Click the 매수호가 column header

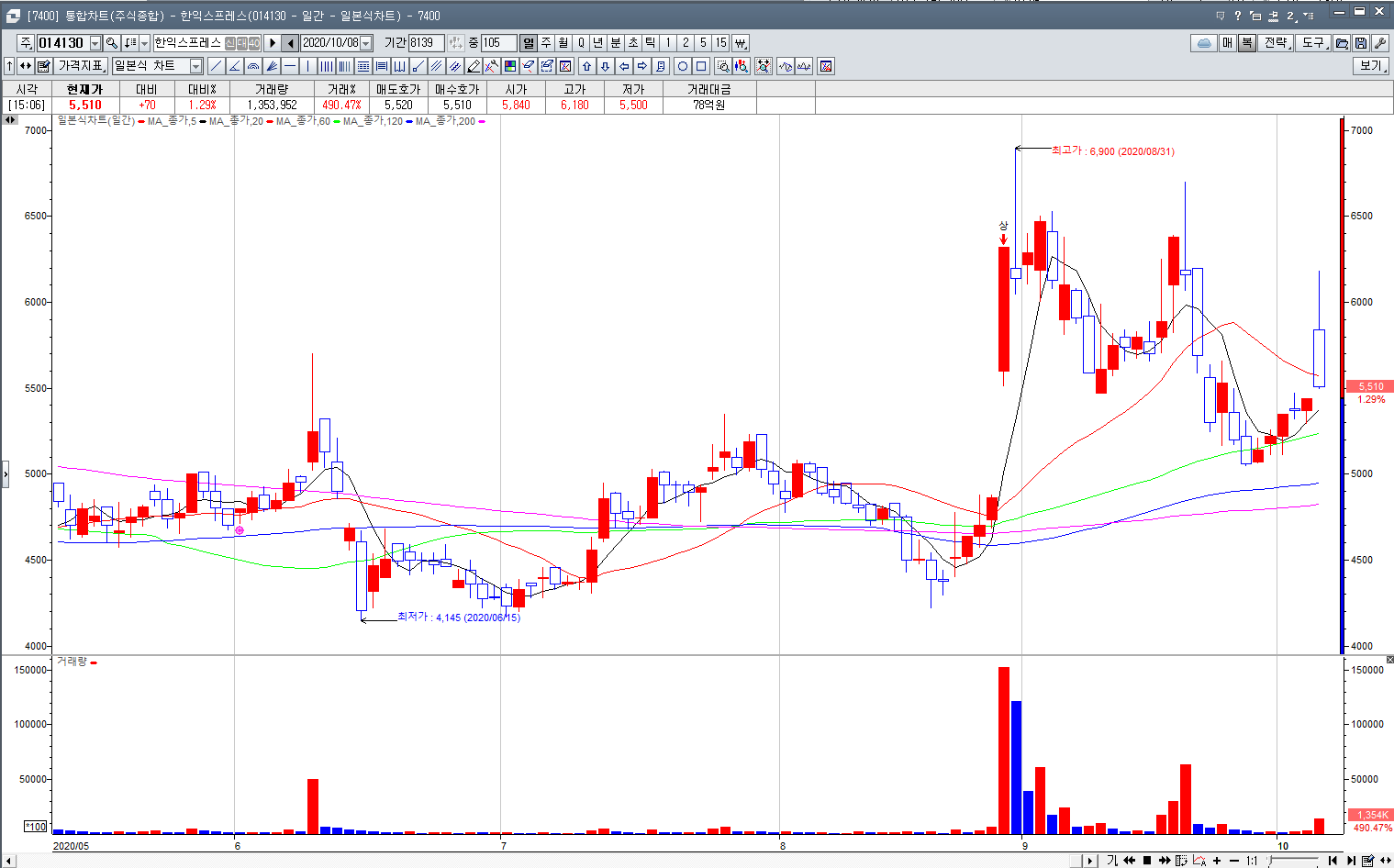(457, 89)
